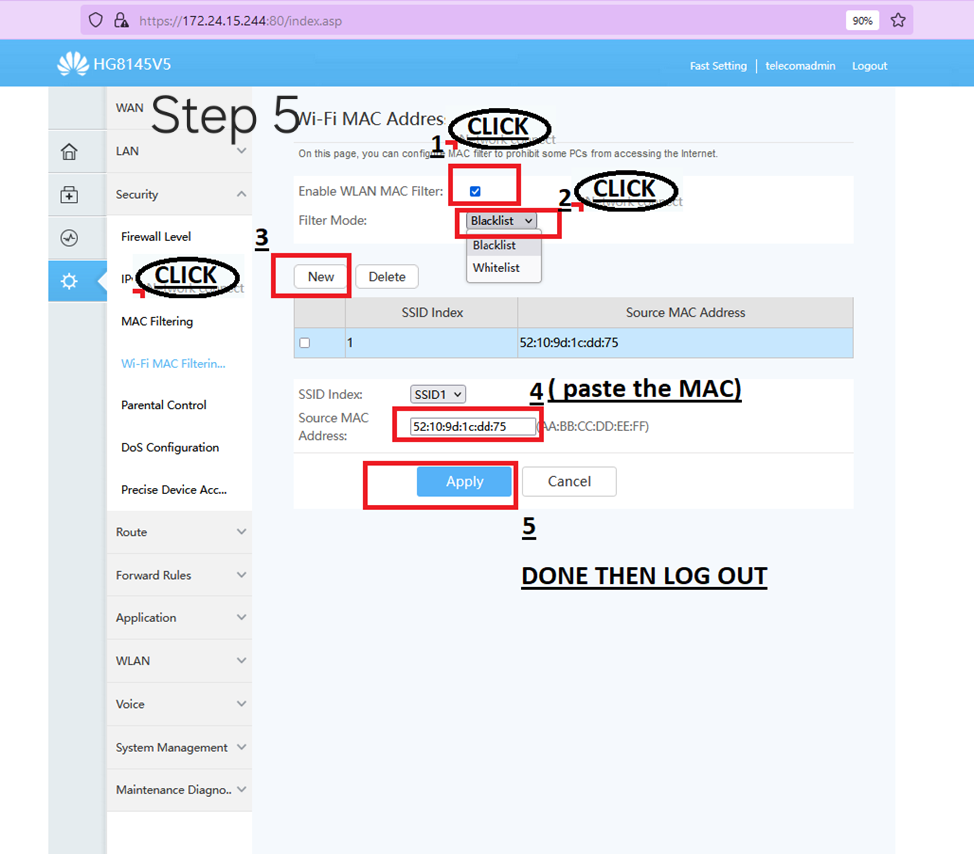974x854 pixels.
Task: Open the Filter Mode dropdown
Action: coord(501,220)
